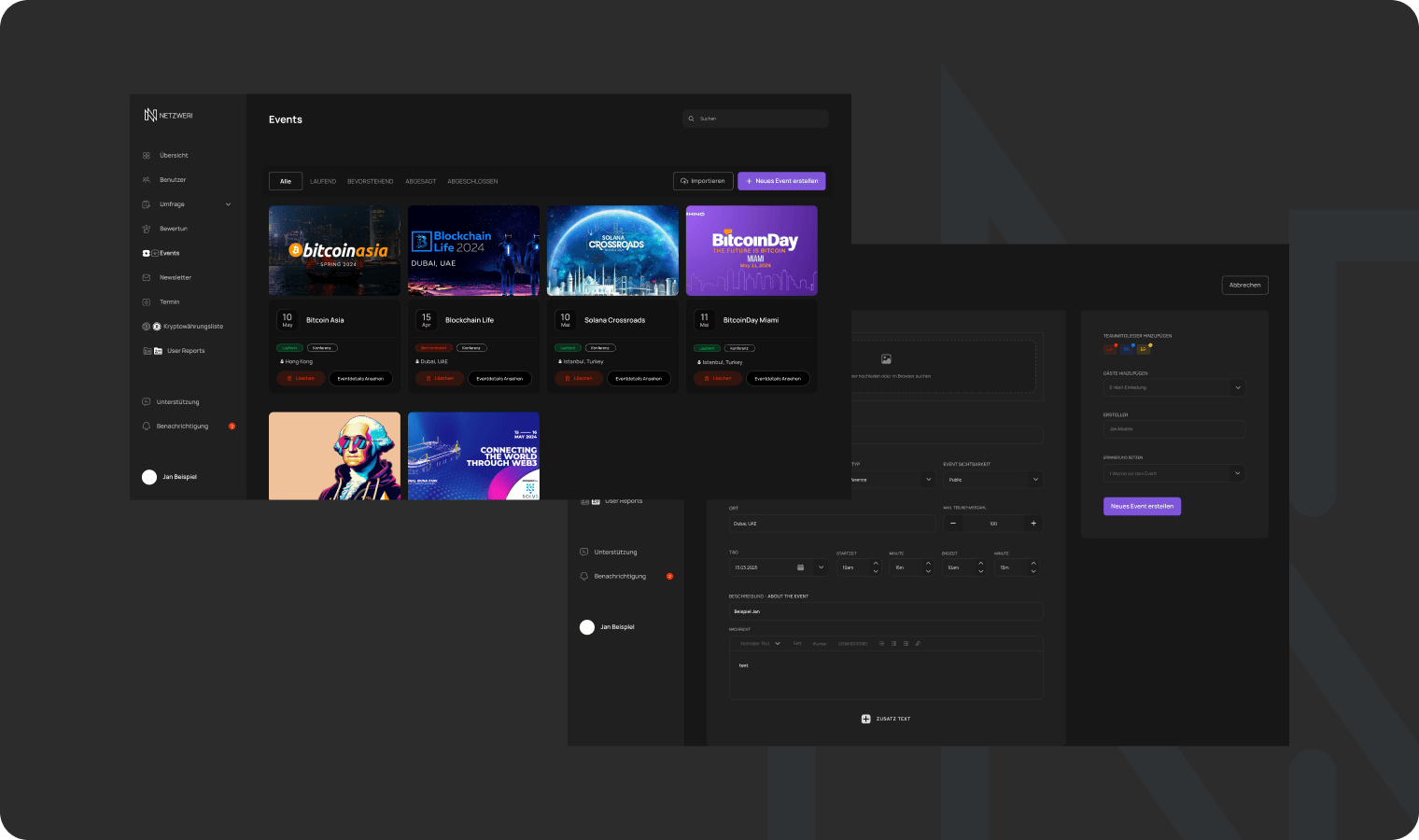Open the Gäste hinzufügen dropdown
The width and height of the screenshot is (1419, 840).
click(1174, 387)
